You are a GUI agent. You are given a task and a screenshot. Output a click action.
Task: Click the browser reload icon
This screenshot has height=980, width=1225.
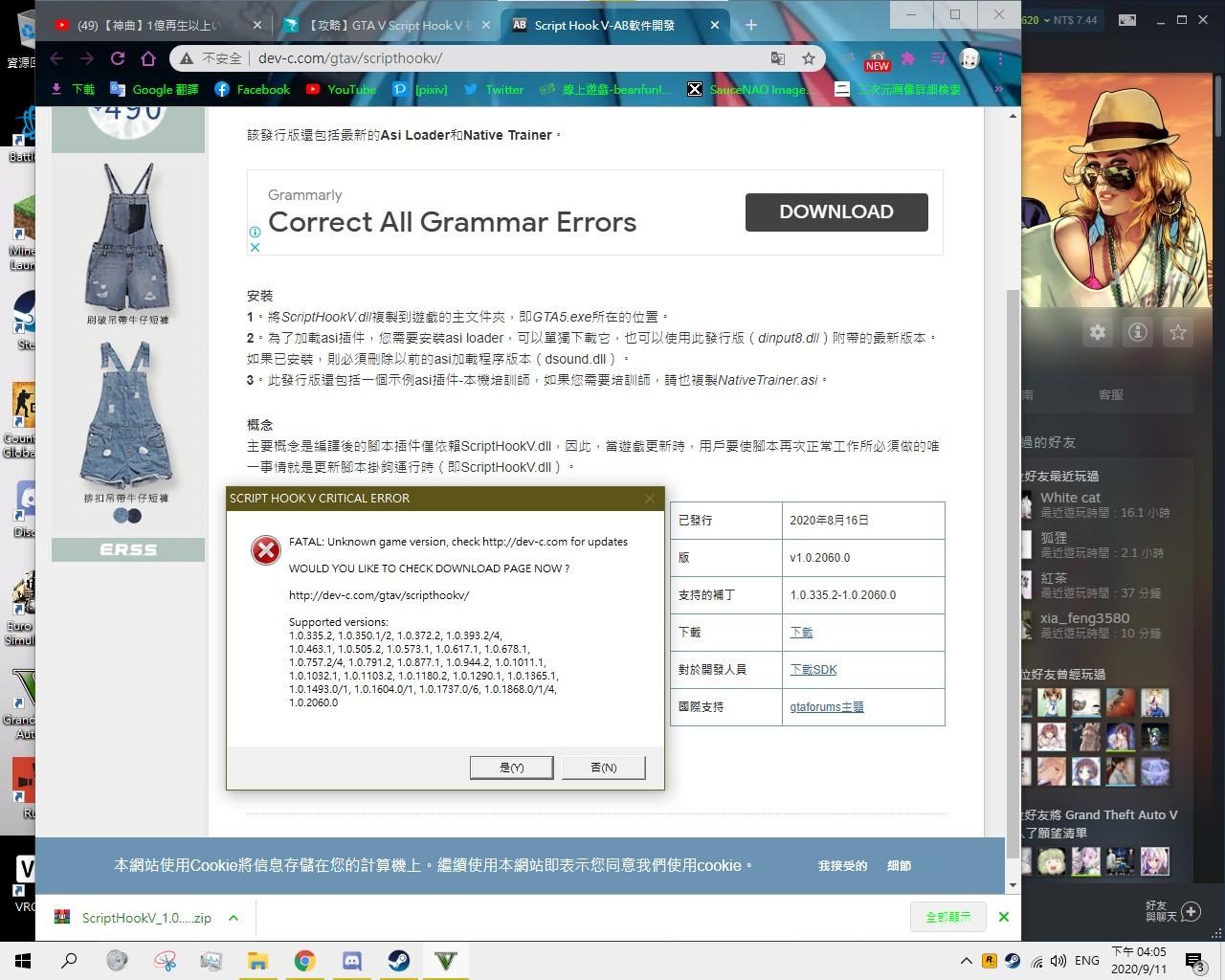tap(118, 58)
